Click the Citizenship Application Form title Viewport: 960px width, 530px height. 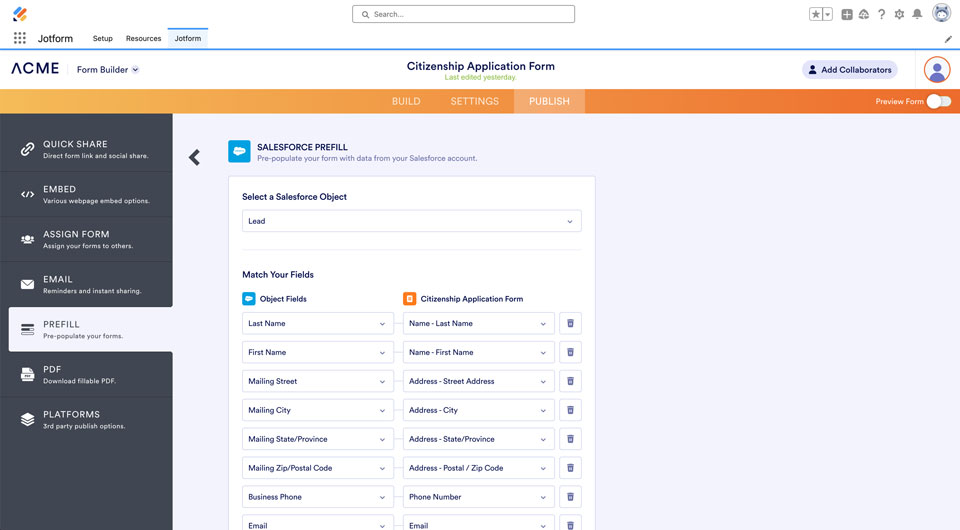(x=481, y=66)
